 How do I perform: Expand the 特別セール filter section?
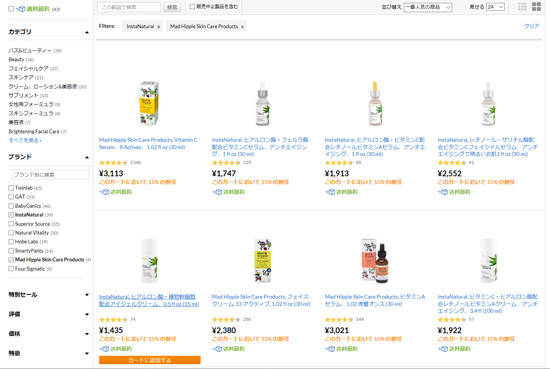(48, 295)
